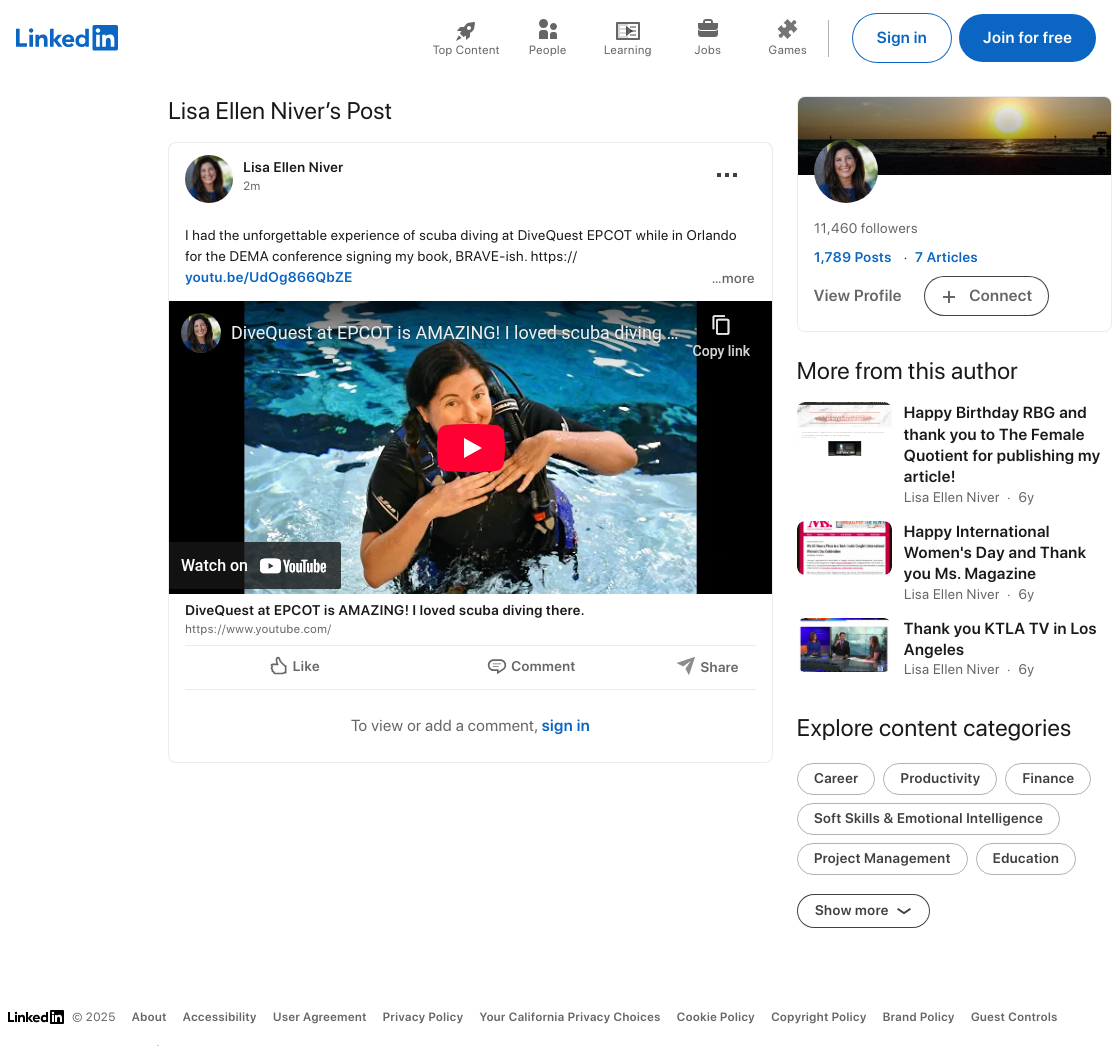Open Happy Birthday RBG article title

pos(1001,445)
